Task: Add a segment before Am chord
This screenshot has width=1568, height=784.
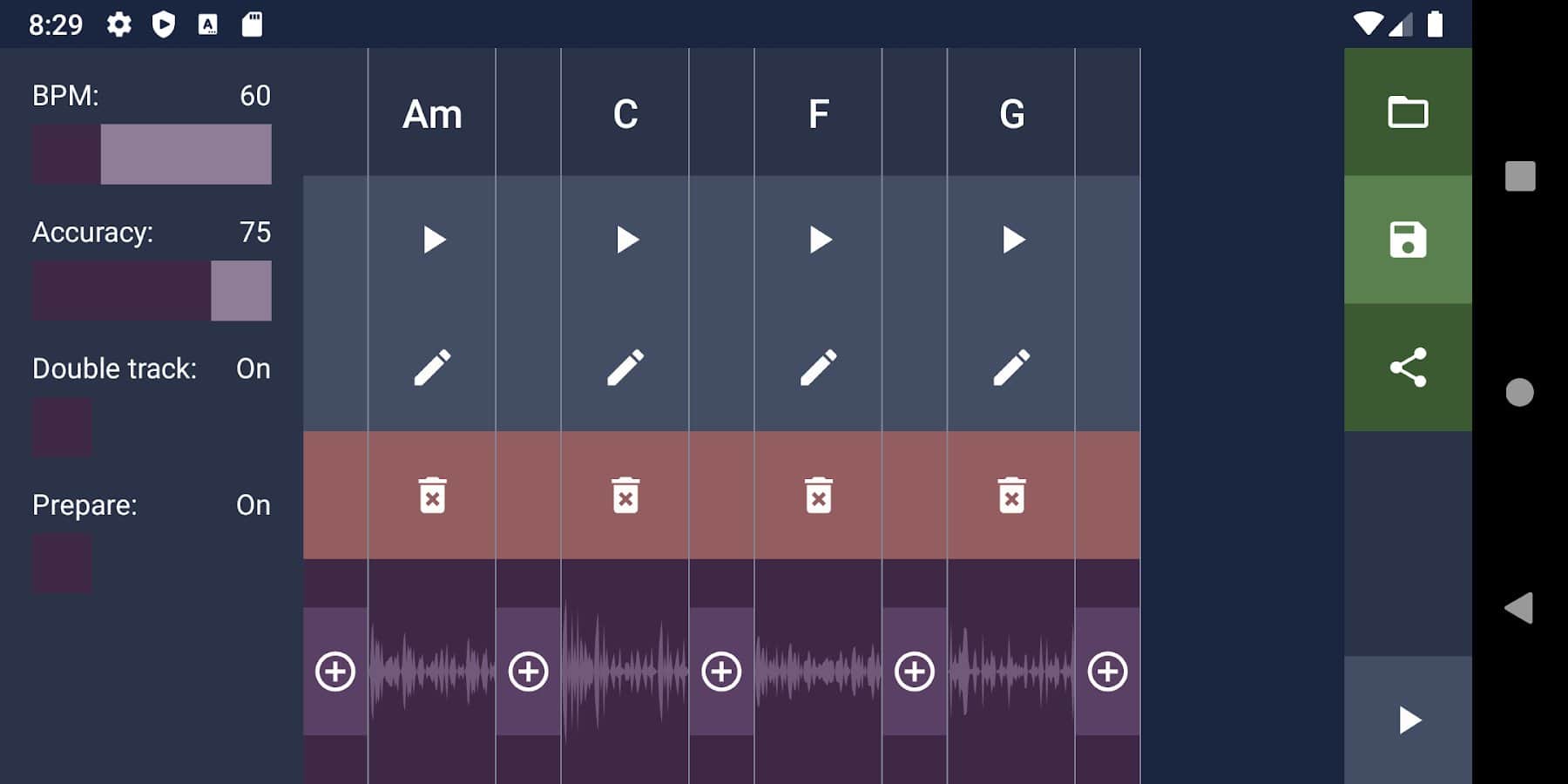Action: coord(335,672)
